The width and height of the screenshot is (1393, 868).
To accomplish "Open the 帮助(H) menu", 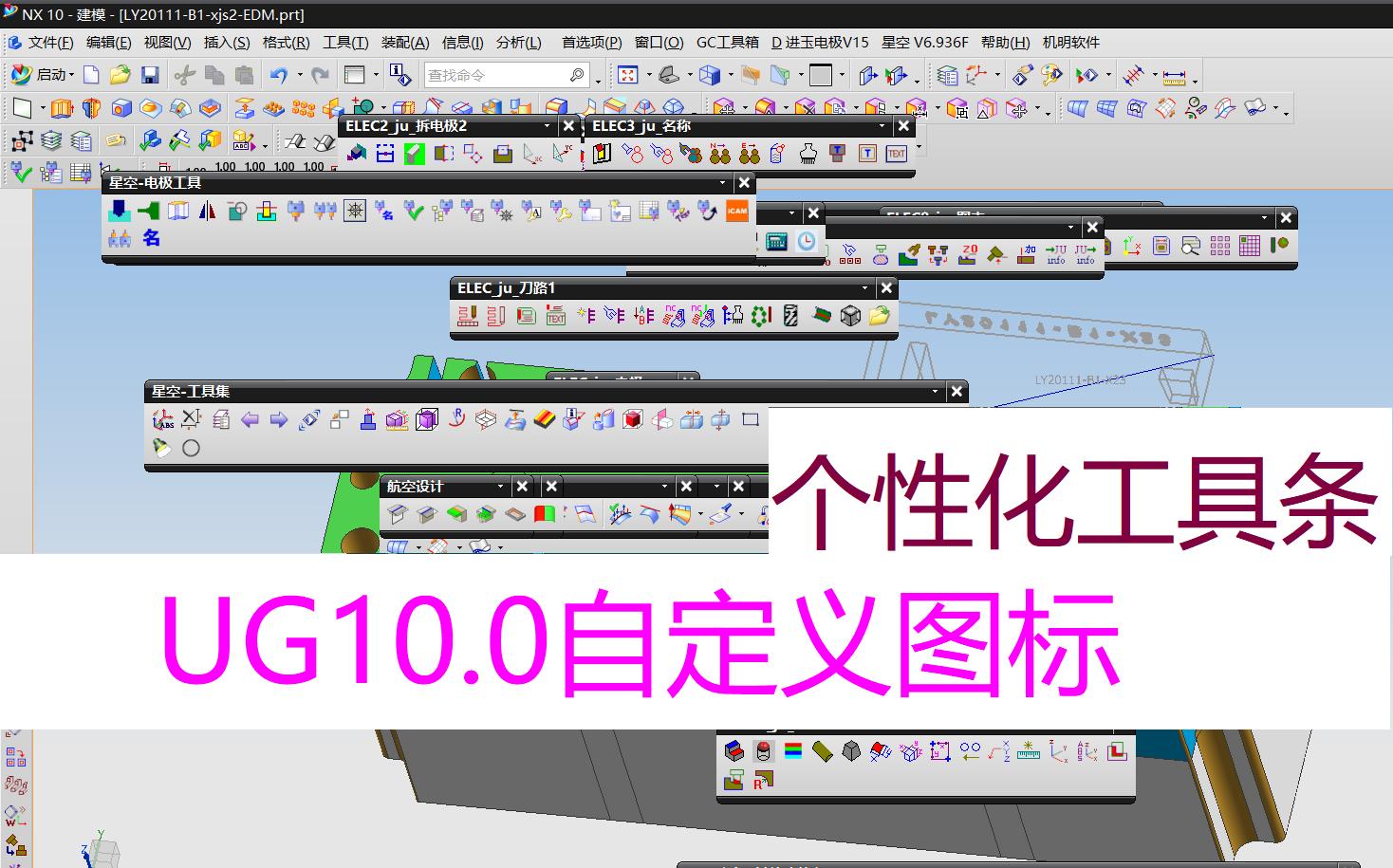I will pos(1006,43).
